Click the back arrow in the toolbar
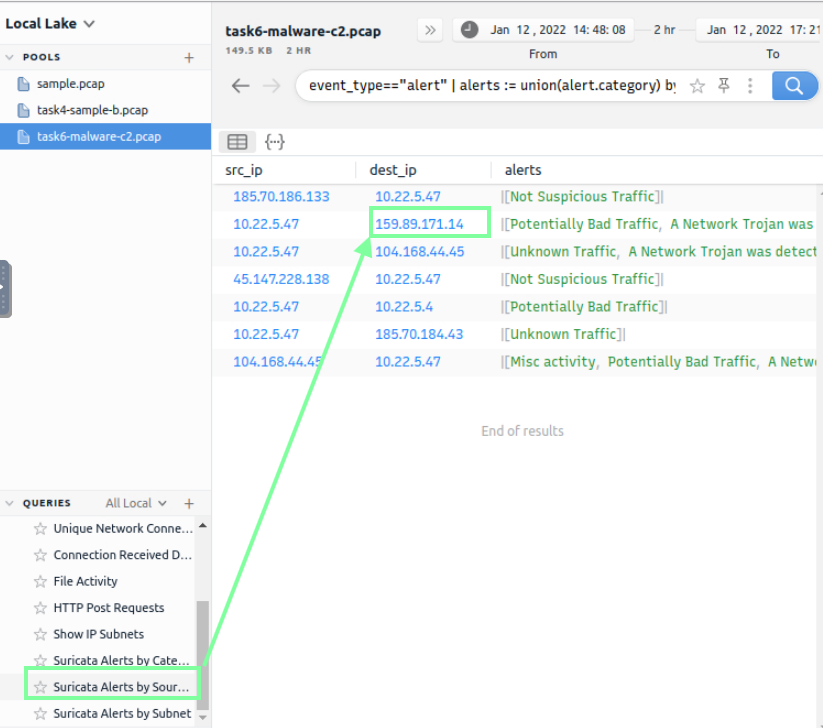Screen dimensions: 823x728 pyautogui.click(x=240, y=86)
